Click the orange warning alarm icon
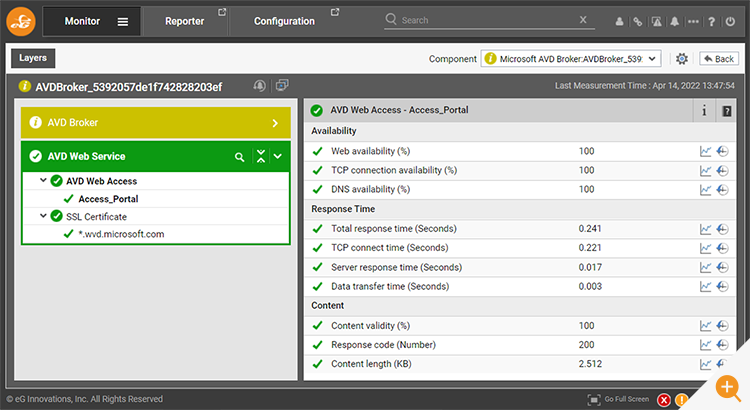Viewport: 750px width, 410px height. click(681, 400)
